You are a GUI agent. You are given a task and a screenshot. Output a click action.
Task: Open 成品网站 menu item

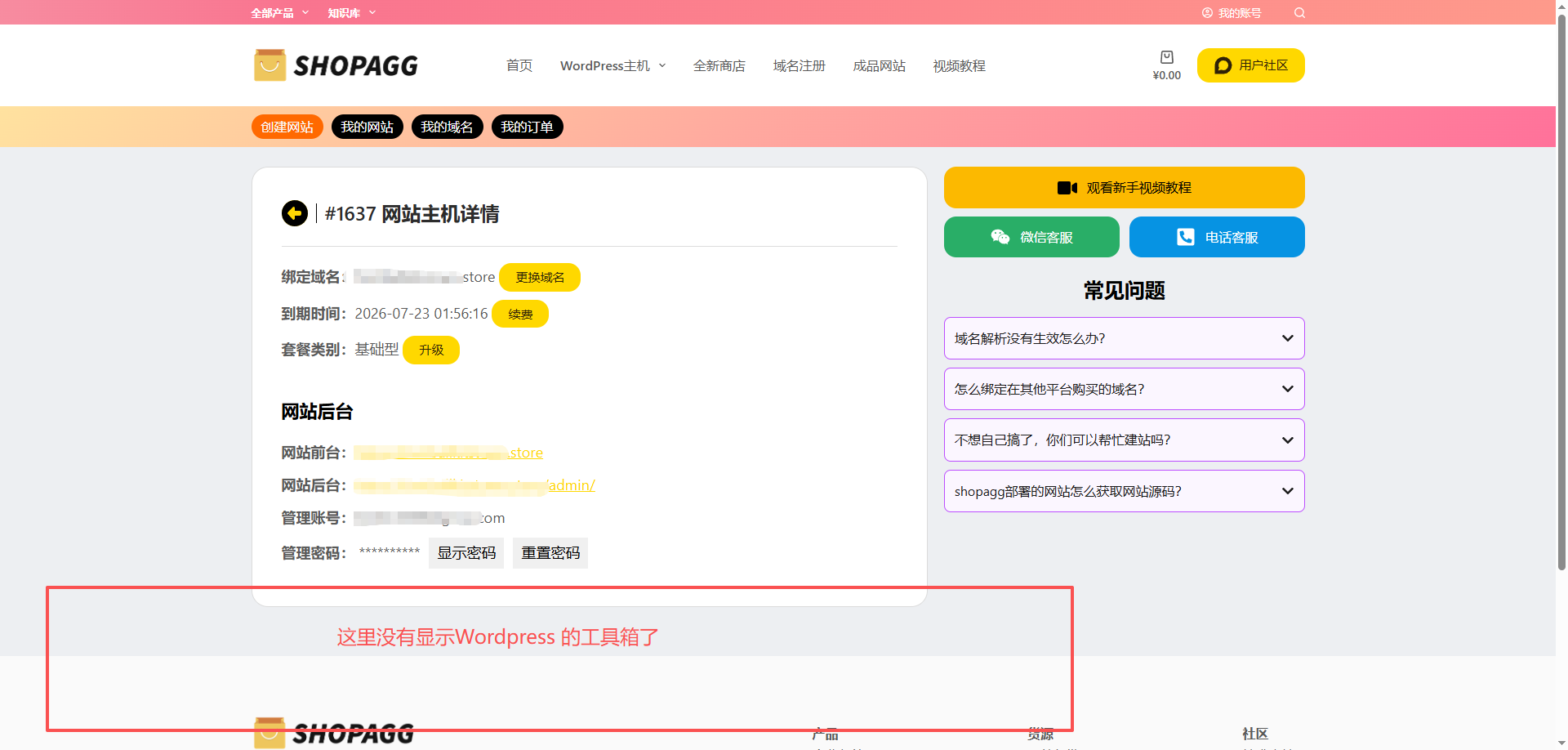pos(880,65)
